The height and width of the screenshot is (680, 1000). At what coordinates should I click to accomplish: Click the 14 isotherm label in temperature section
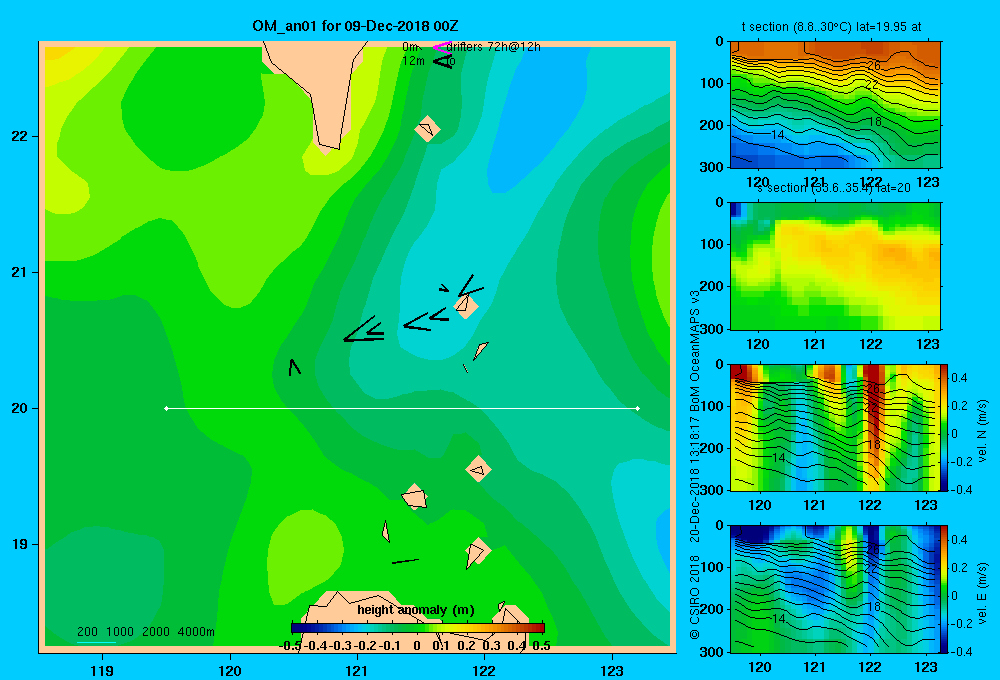[x=777, y=135]
